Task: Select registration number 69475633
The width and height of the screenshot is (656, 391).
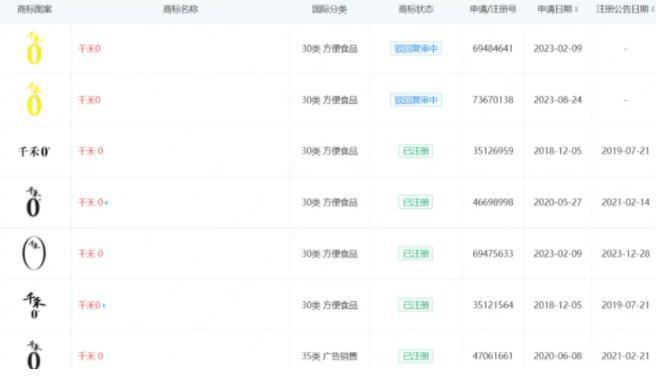Action: 493,253
